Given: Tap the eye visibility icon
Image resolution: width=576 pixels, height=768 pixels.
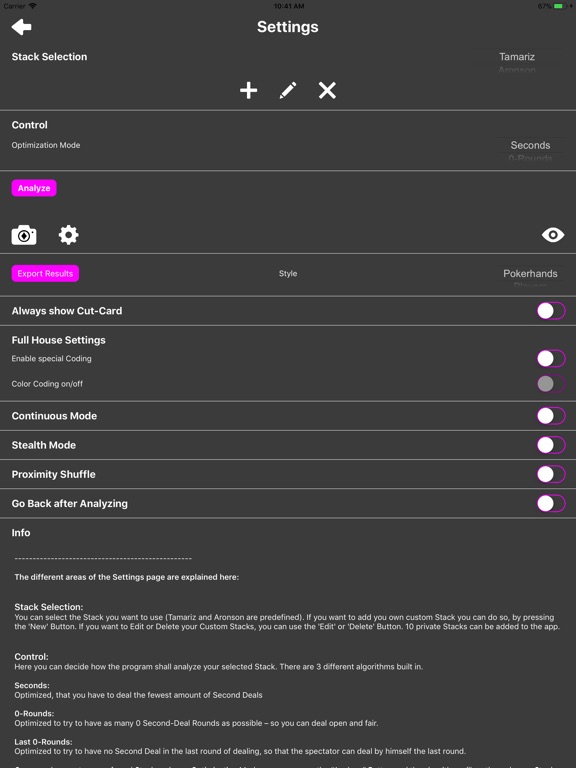Looking at the screenshot, I should [553, 235].
